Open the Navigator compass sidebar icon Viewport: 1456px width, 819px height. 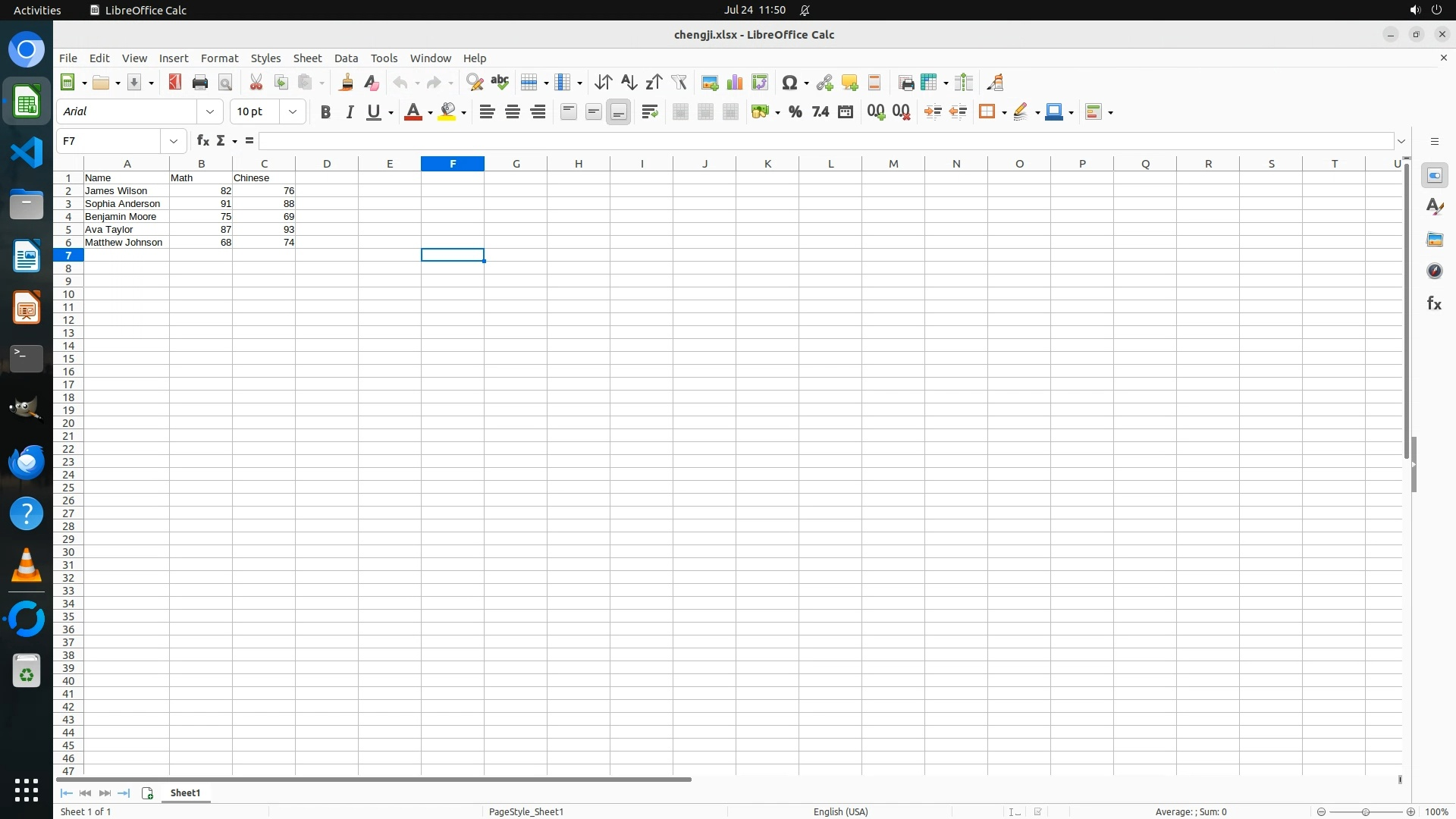1434,271
